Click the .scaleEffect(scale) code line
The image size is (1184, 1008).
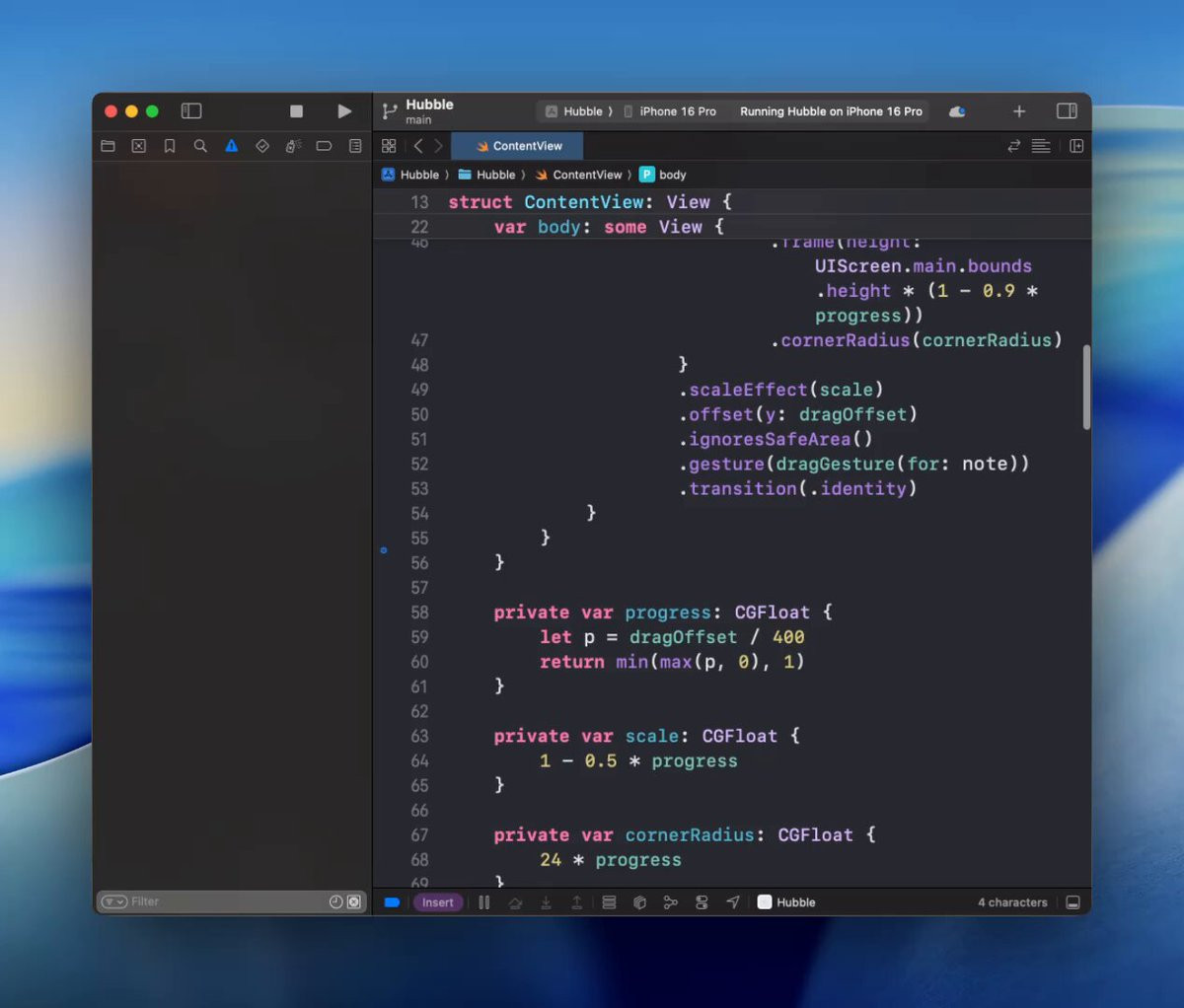coord(780,390)
